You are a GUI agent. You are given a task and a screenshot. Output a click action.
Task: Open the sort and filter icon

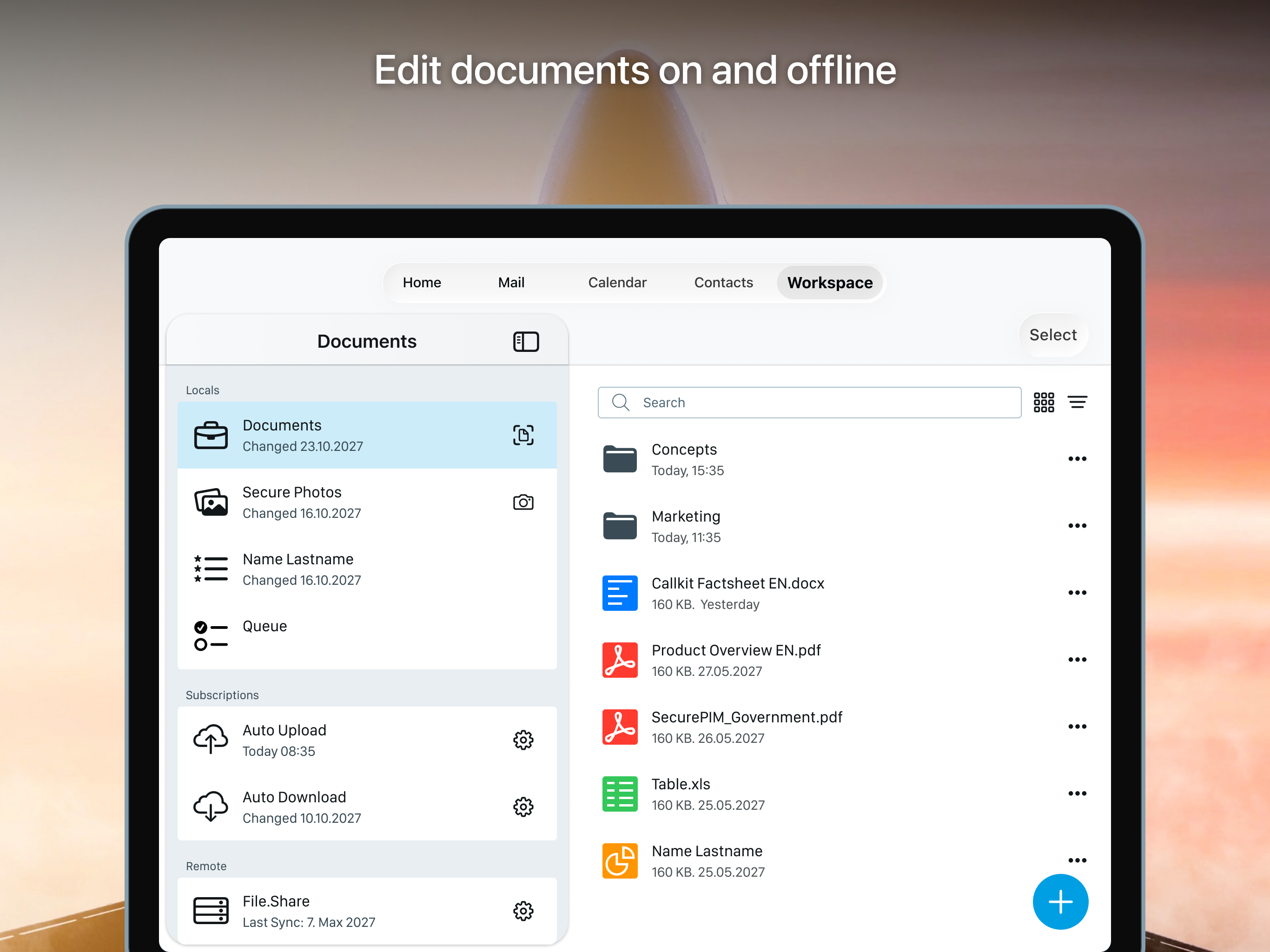[x=1077, y=403]
